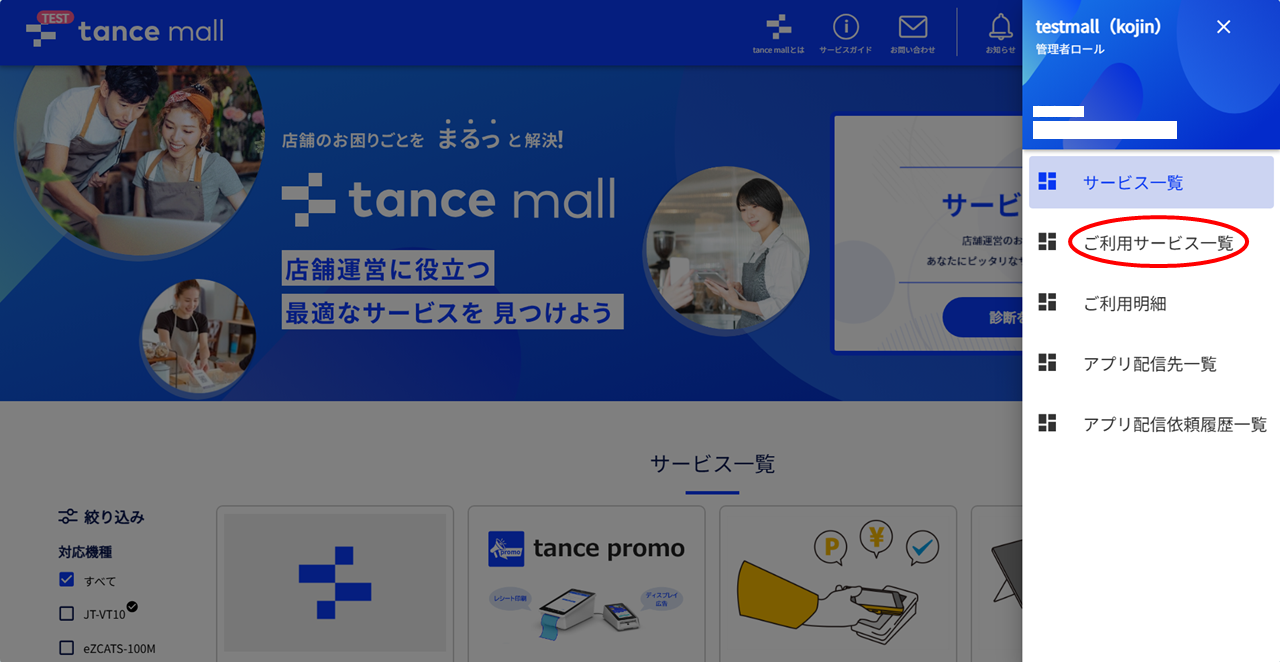The width and height of the screenshot is (1280, 662).
Task: Open the tance promo service card
Action: (x=587, y=584)
